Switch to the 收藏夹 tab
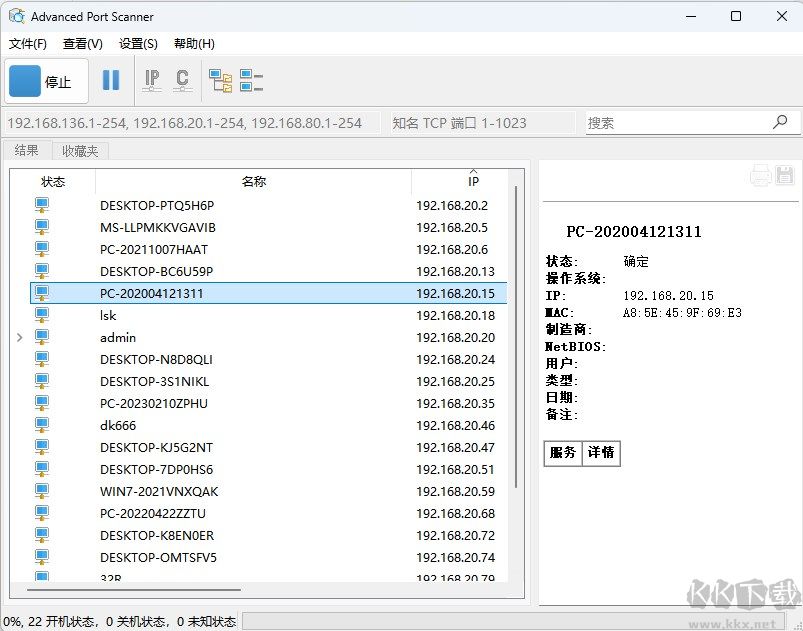The width and height of the screenshot is (803, 631). (79, 151)
